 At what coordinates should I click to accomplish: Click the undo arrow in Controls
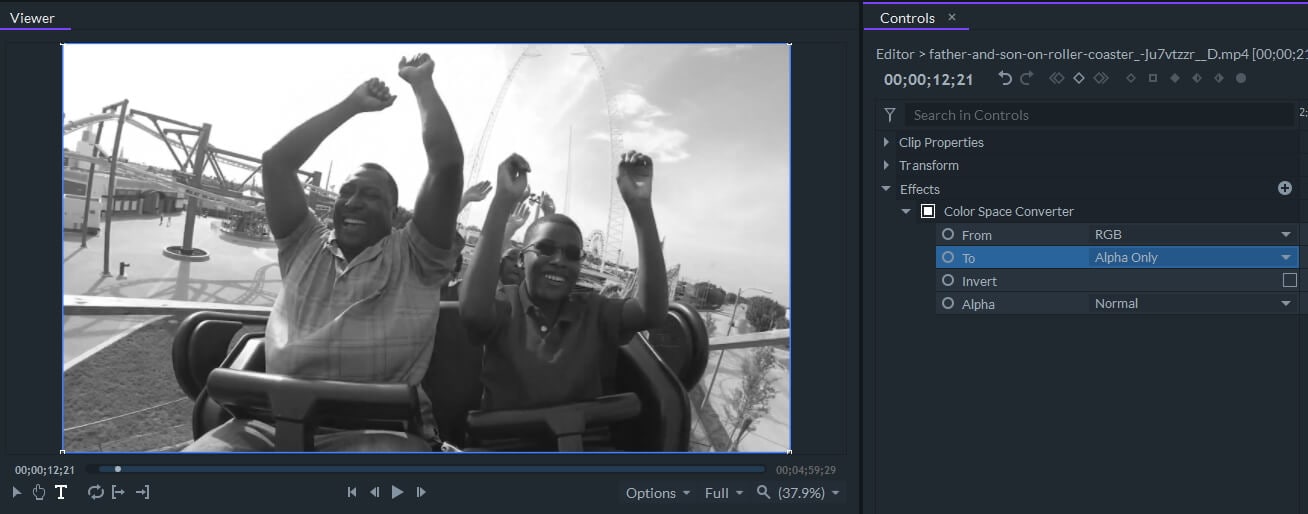1005,78
